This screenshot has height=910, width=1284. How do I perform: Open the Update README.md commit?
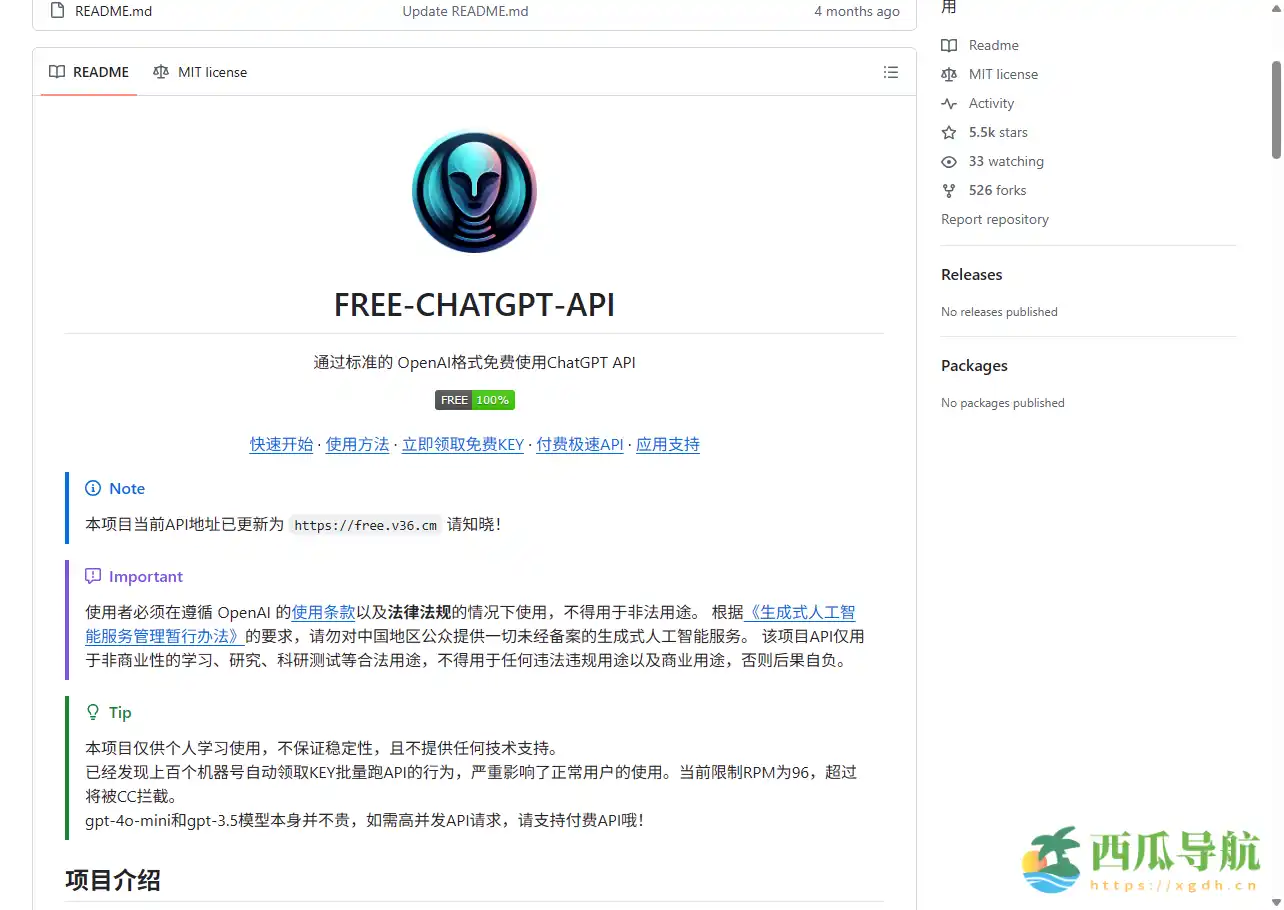point(464,11)
